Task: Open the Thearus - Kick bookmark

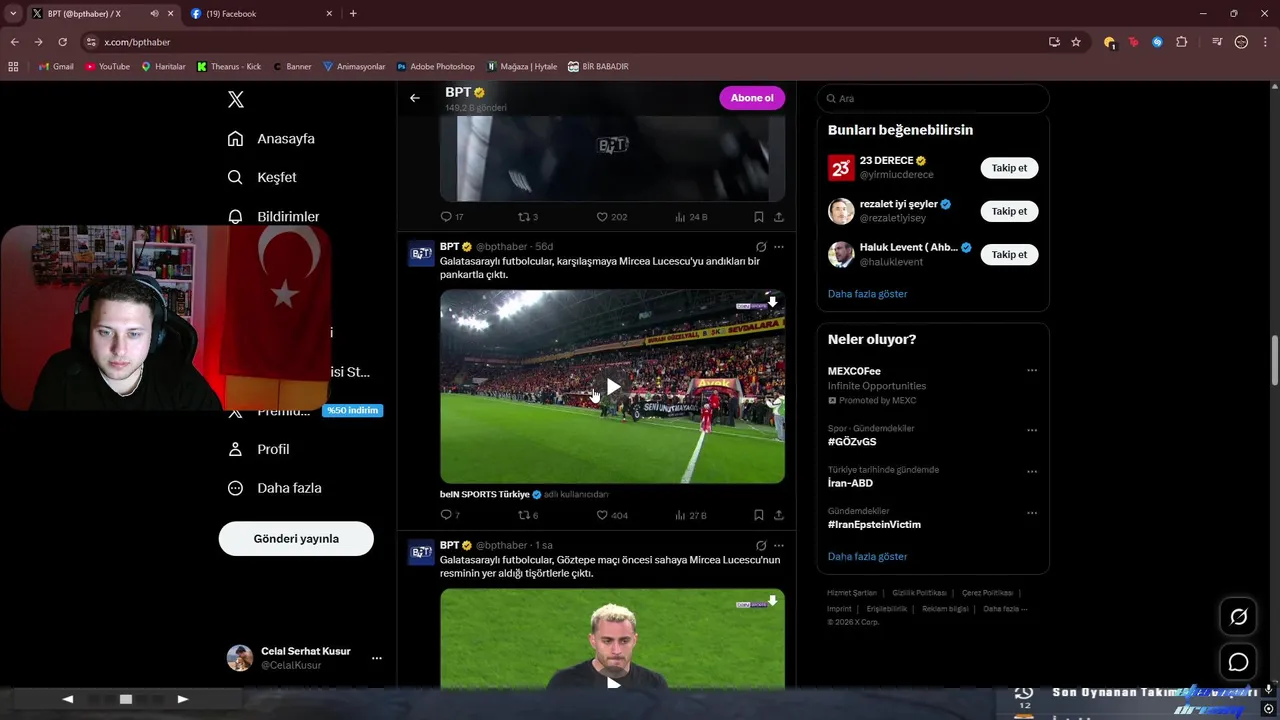Action: (x=229, y=66)
